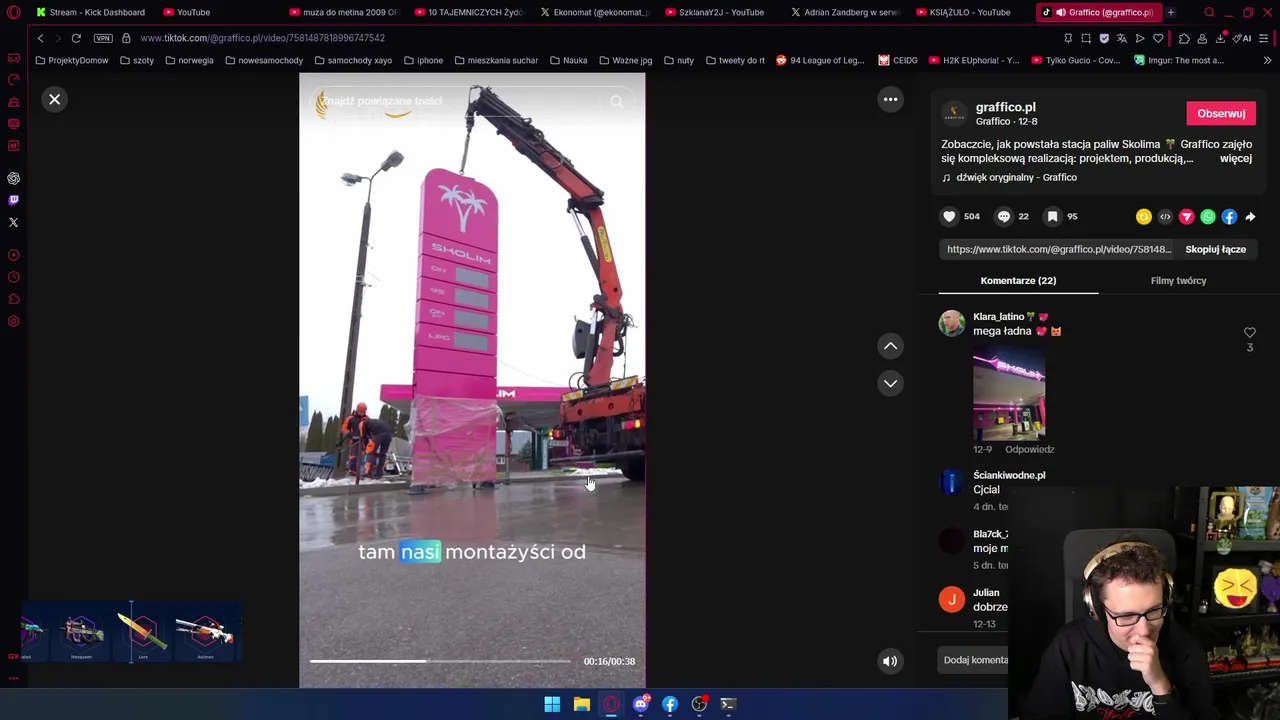The width and height of the screenshot is (1280, 720).
Task: Mute the video using the speaker button
Action: pyautogui.click(x=890, y=661)
